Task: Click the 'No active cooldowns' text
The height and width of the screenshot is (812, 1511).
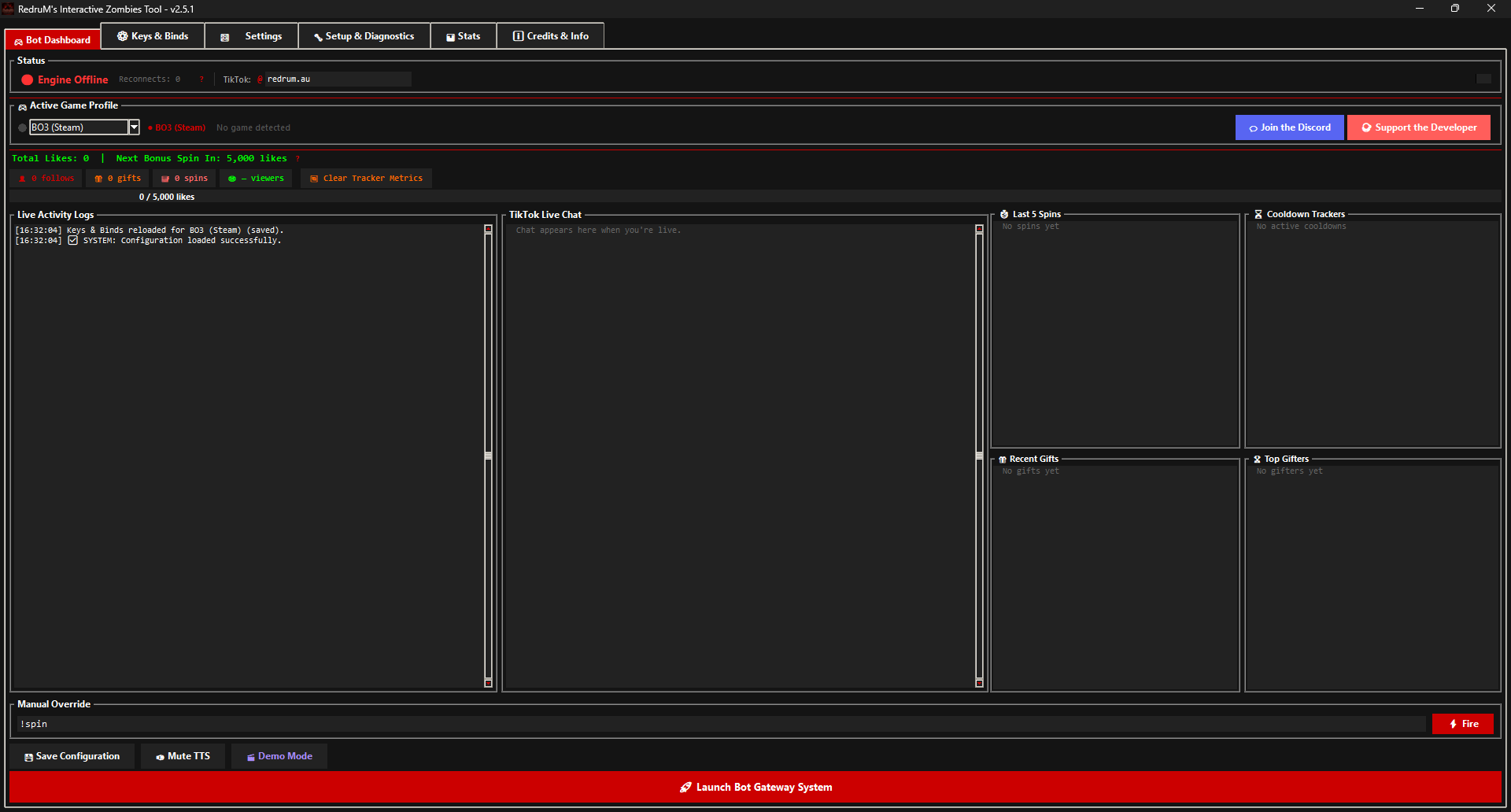Action: click(1301, 227)
